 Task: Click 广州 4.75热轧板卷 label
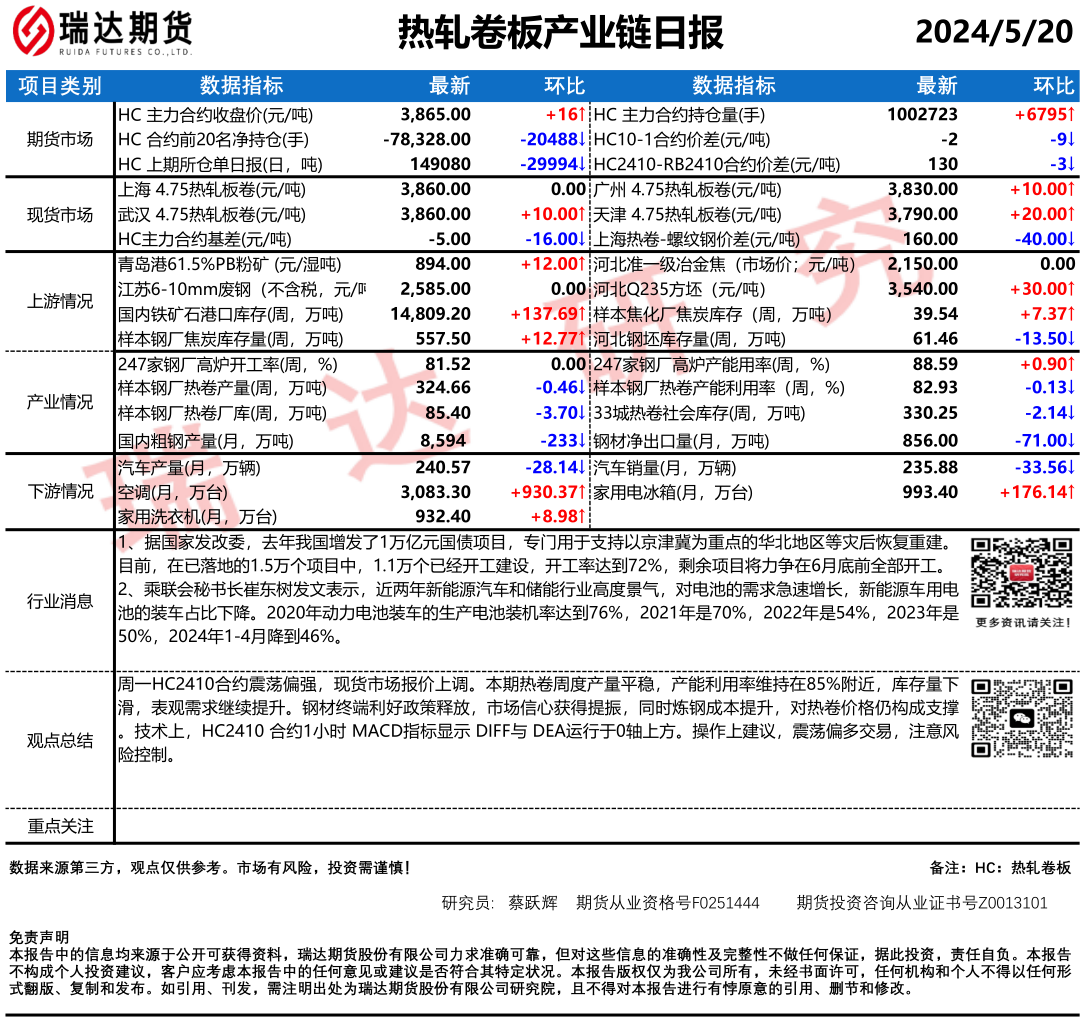pyautogui.click(x=687, y=189)
